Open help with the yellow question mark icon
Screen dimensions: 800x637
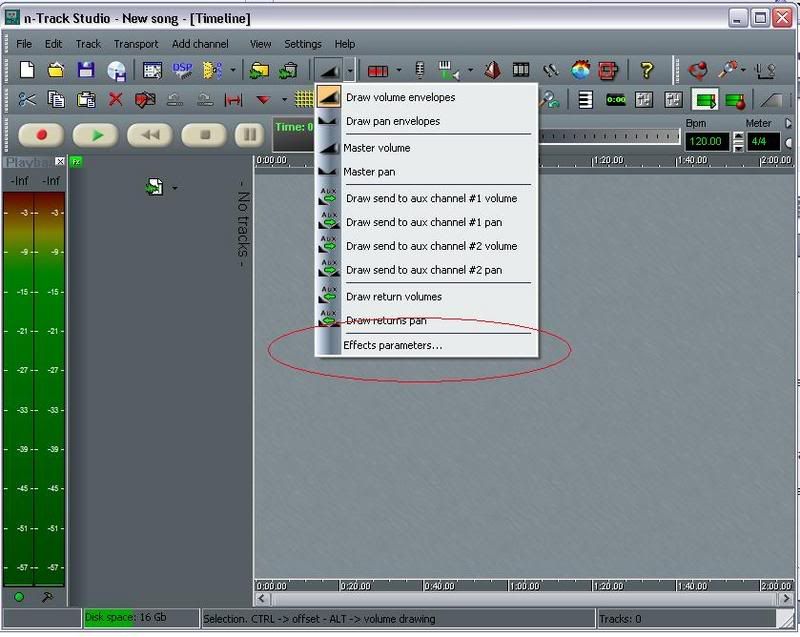click(x=646, y=70)
